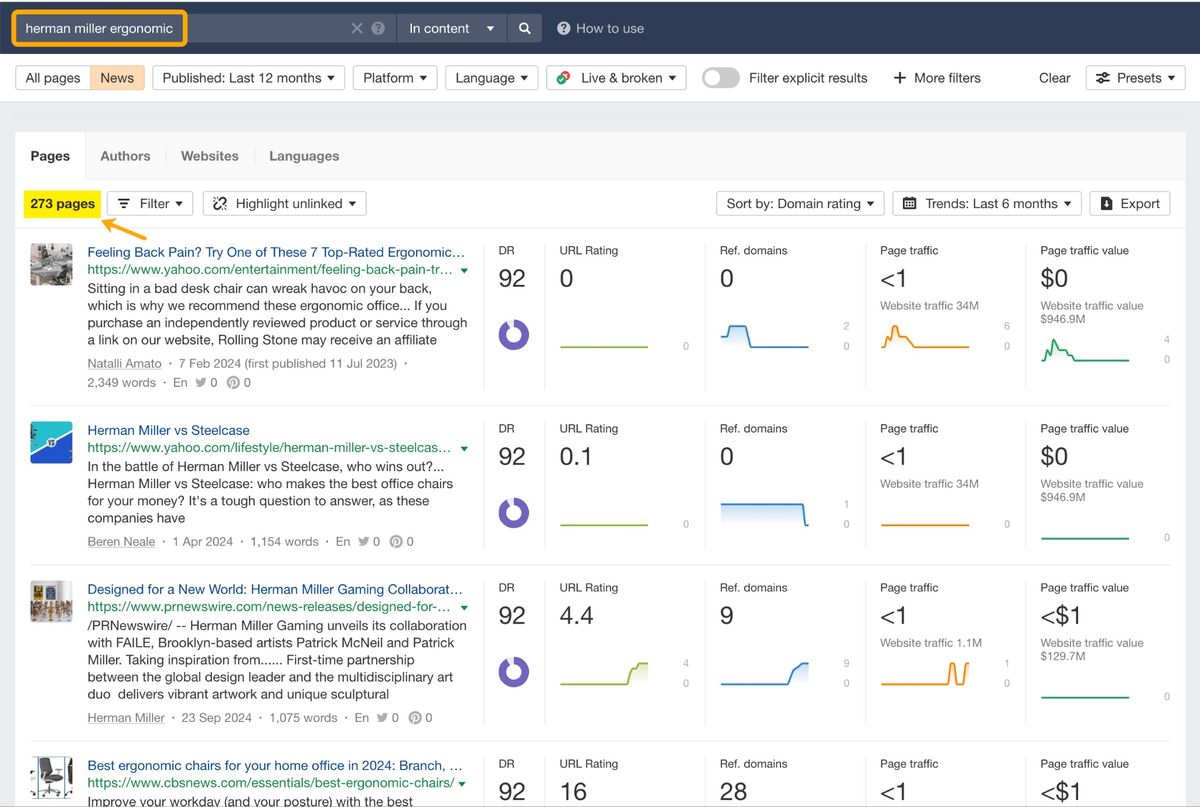Click the magnifying glass search button
The height and width of the screenshot is (807, 1200).
(524, 29)
